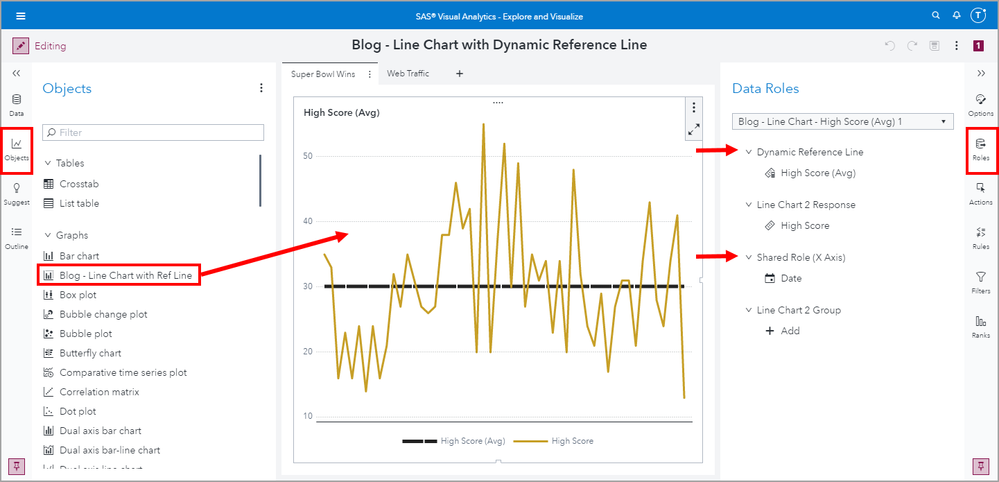
Task: Open notifications bell
Action: pyautogui.click(x=956, y=15)
